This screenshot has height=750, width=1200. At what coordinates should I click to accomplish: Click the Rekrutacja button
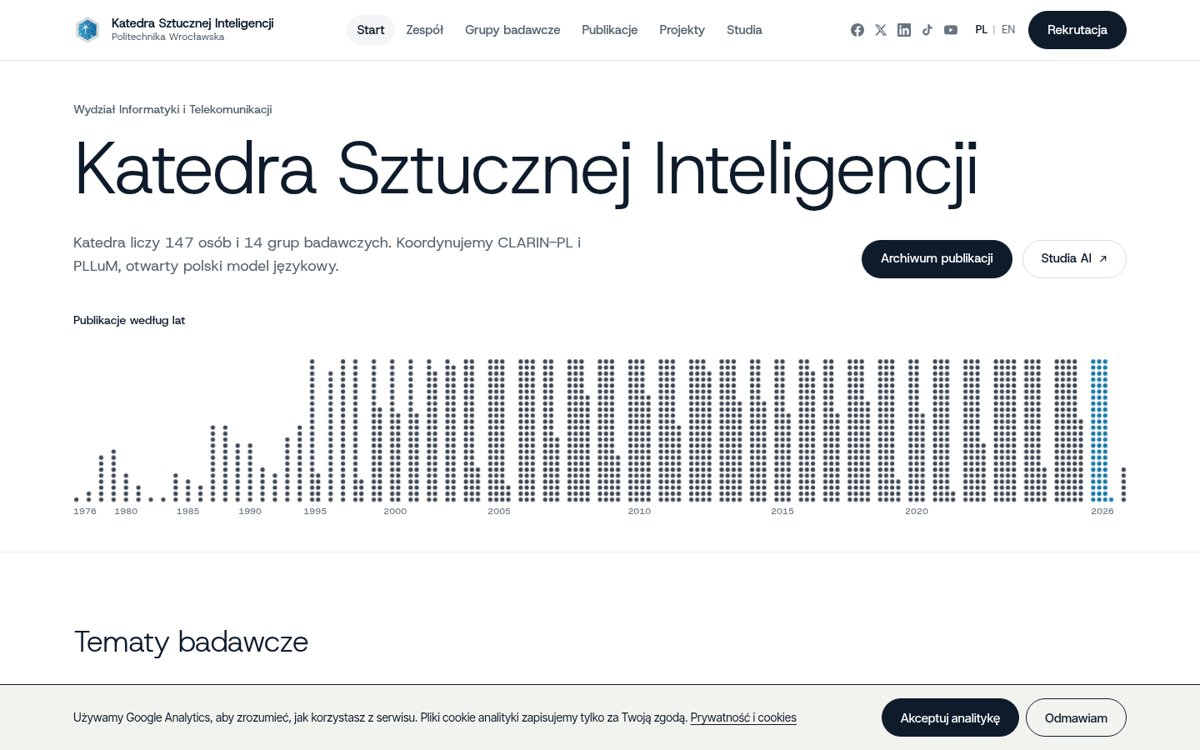pyautogui.click(x=1077, y=30)
